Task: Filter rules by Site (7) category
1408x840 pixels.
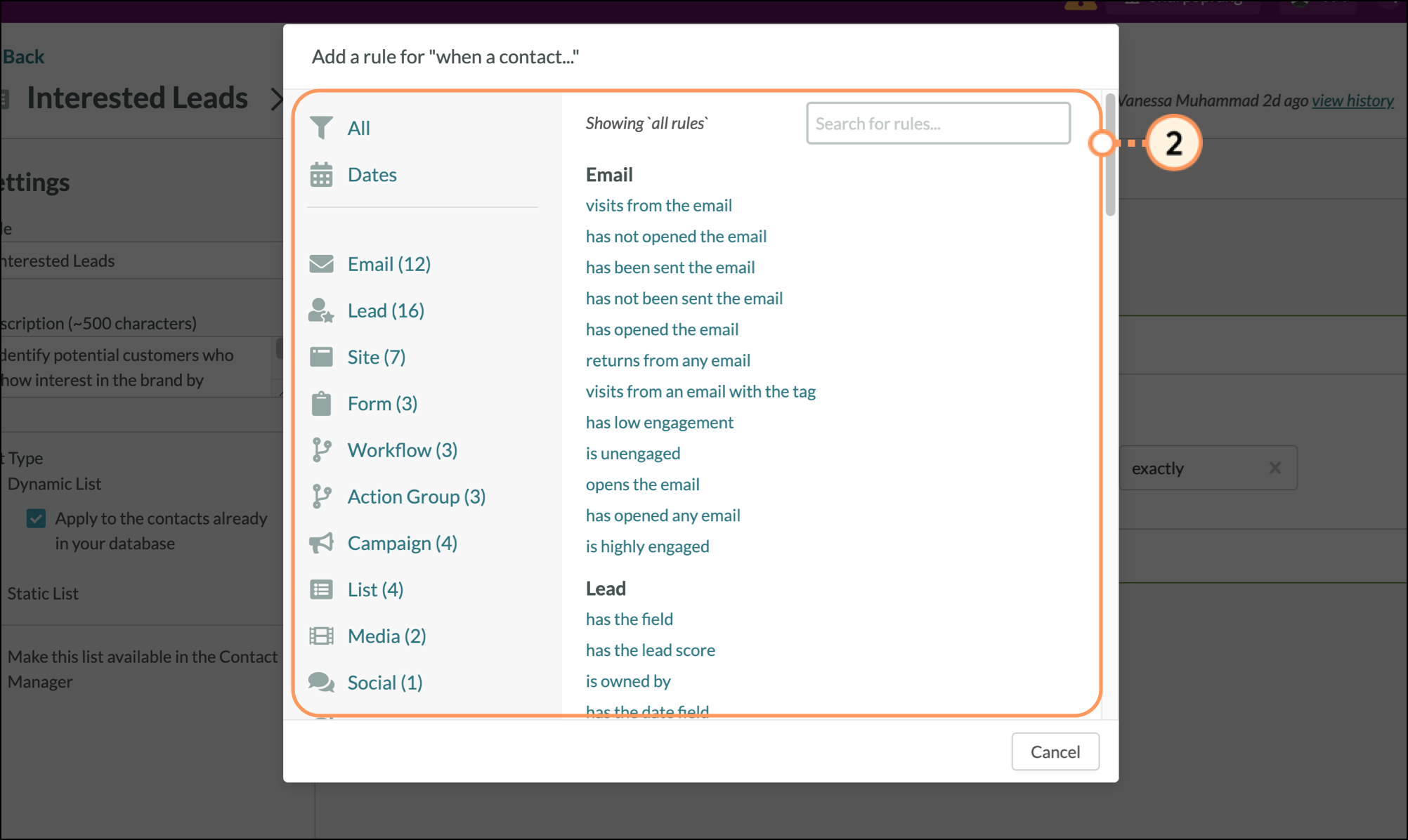Action: tap(376, 357)
